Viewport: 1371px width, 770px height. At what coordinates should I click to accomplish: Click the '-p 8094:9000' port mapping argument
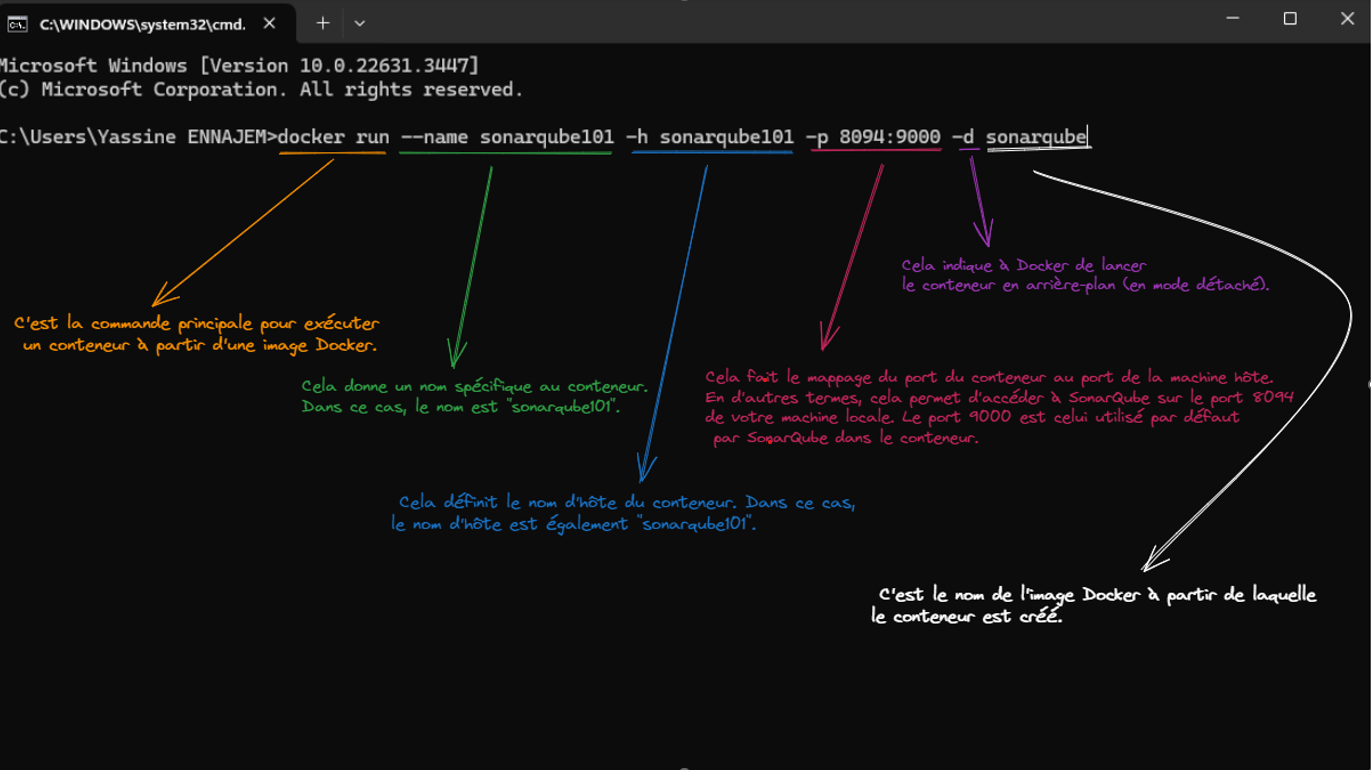(x=875, y=137)
